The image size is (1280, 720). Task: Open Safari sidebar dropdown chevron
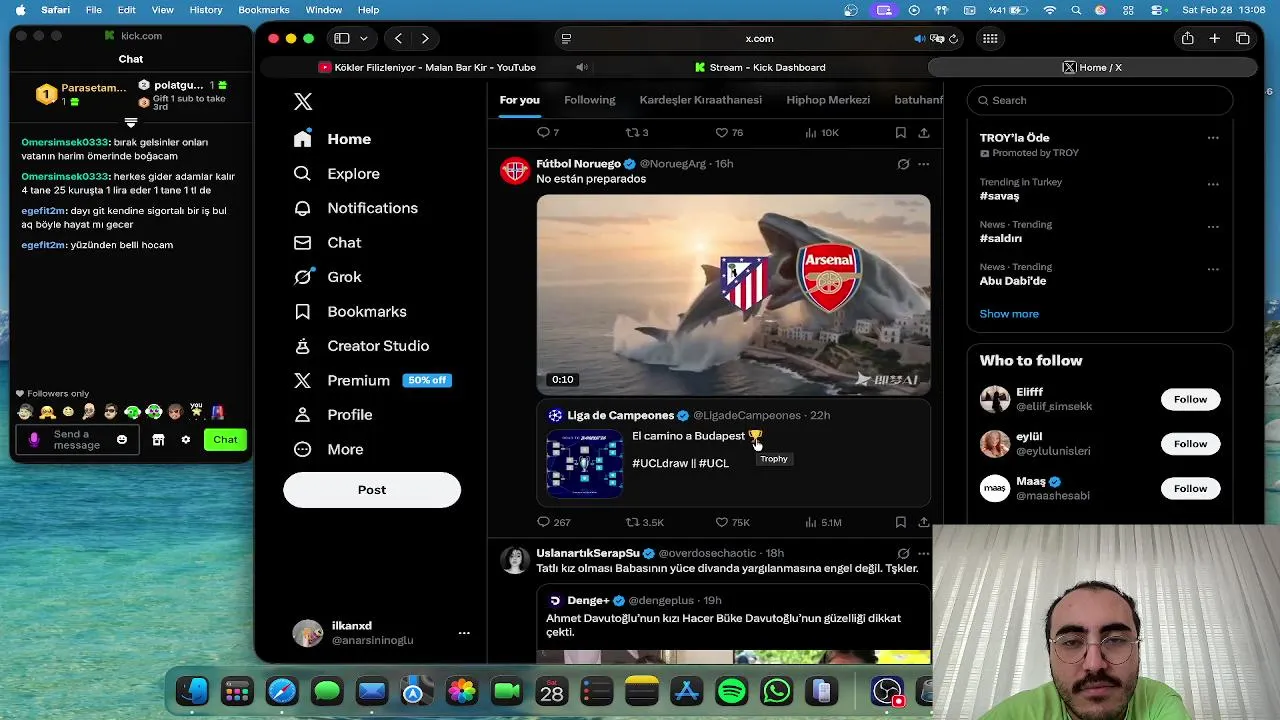pos(363,39)
